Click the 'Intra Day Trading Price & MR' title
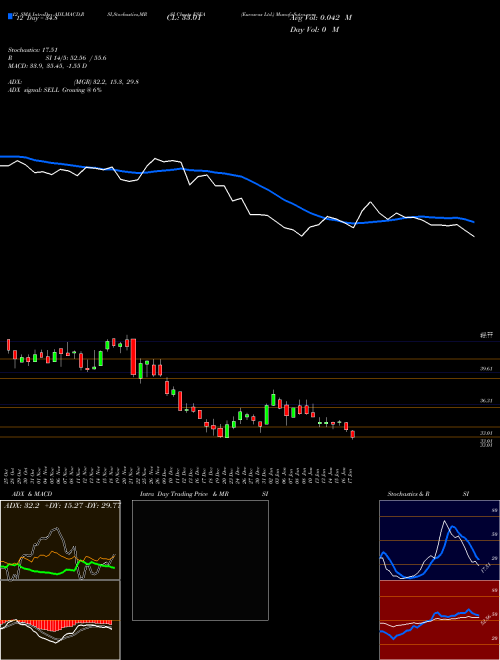 tap(184, 494)
